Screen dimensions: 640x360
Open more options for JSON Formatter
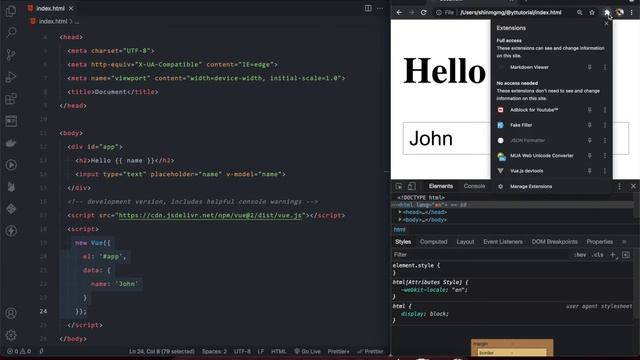click(605, 140)
